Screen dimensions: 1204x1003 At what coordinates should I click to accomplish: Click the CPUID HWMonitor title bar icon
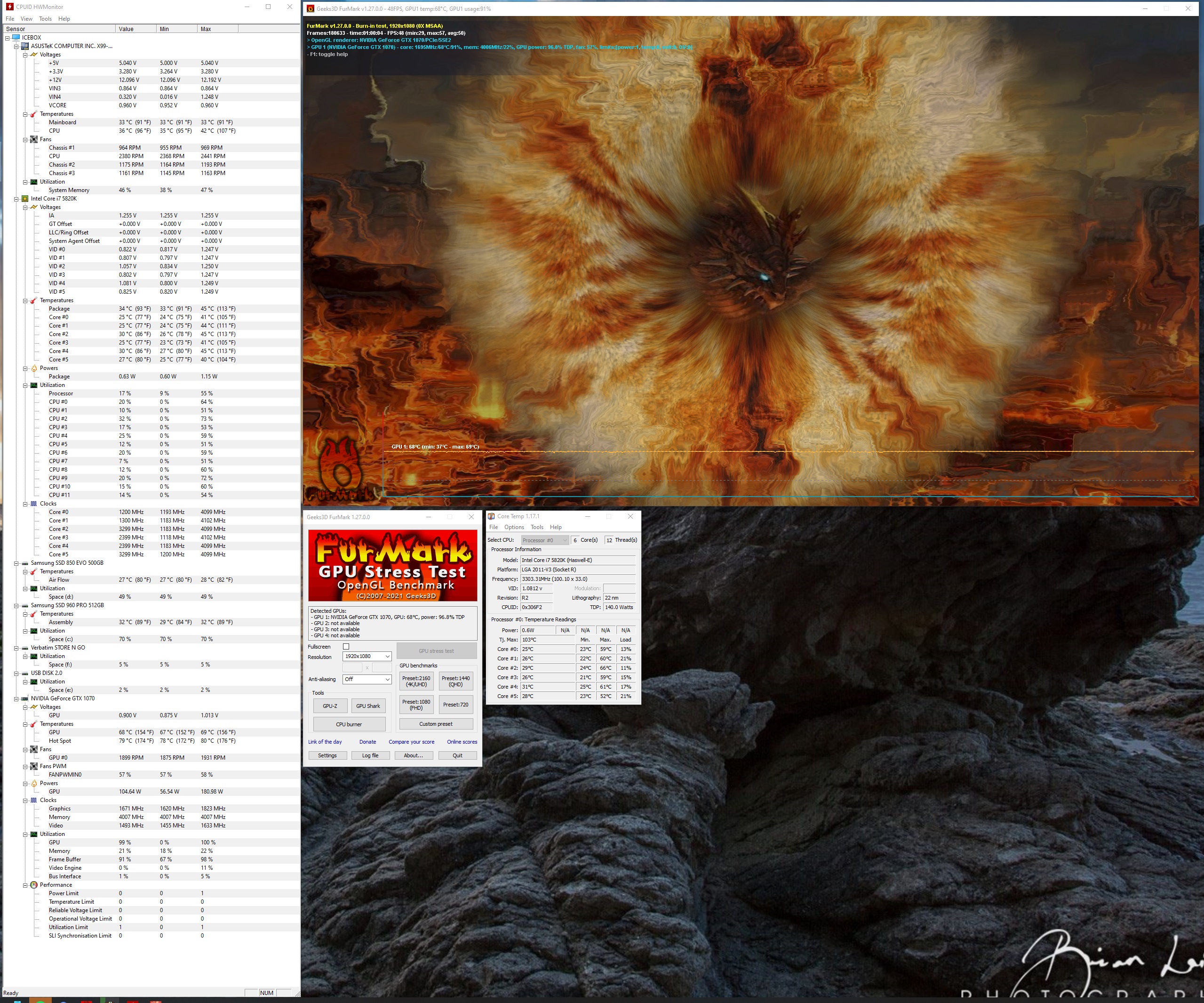(x=9, y=7)
